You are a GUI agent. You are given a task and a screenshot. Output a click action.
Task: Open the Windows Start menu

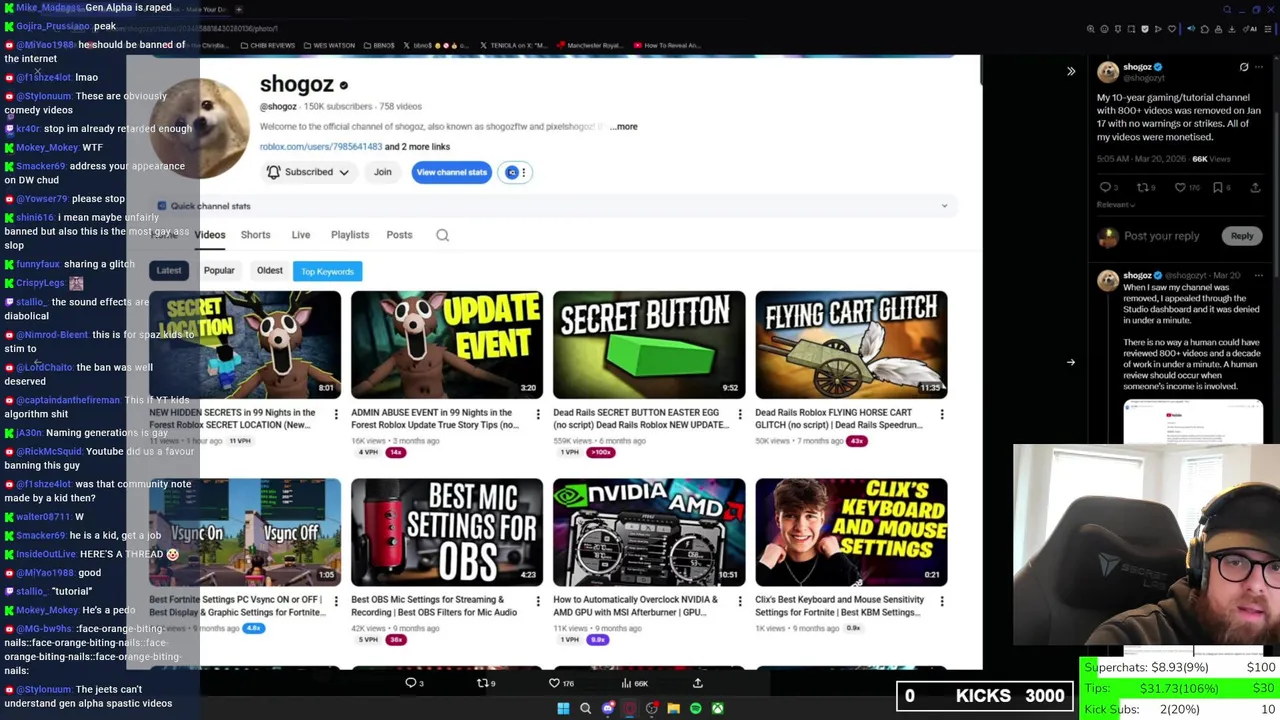pyautogui.click(x=563, y=708)
